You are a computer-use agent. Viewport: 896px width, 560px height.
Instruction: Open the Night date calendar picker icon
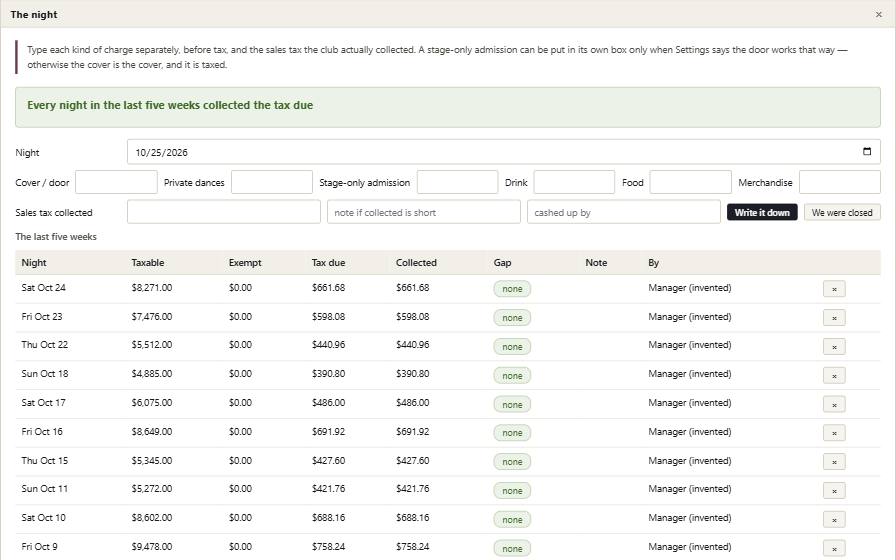pyautogui.click(x=866, y=151)
